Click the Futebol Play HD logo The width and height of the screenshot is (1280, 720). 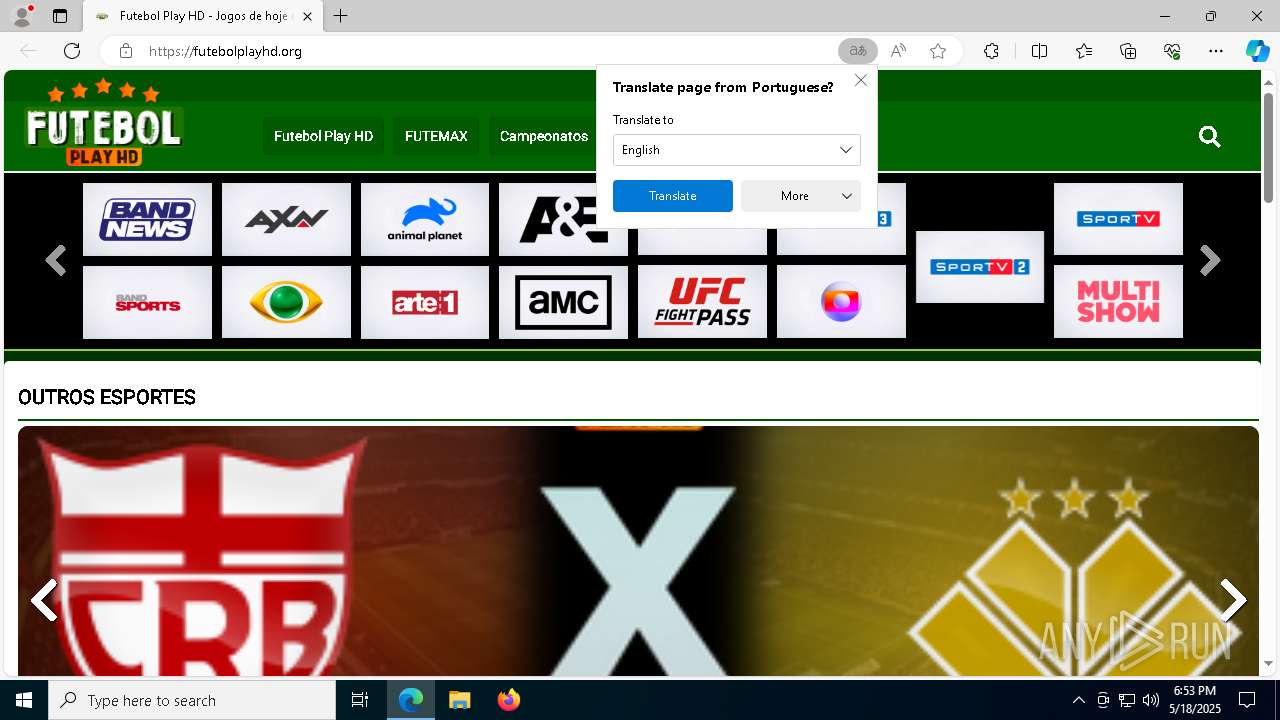pos(103,123)
